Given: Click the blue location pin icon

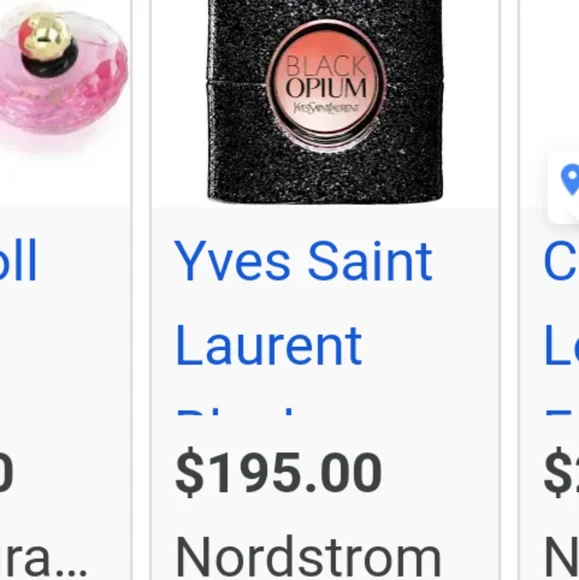Looking at the screenshot, I should [570, 179].
